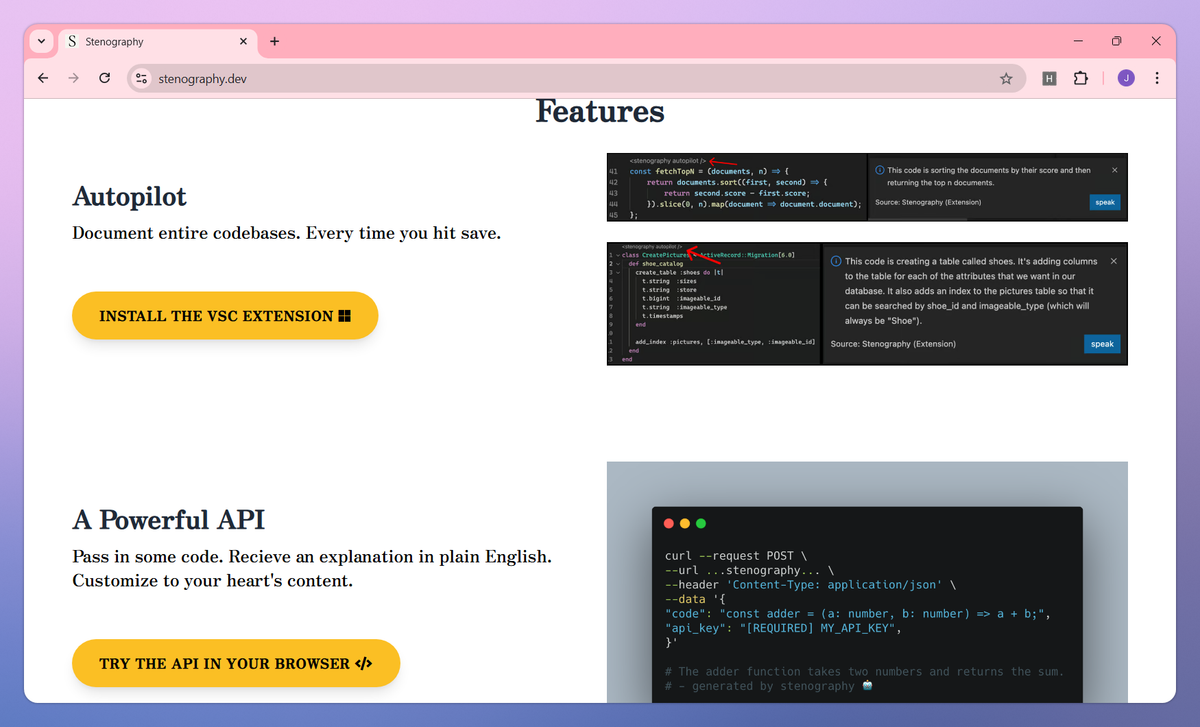
Task: Click the speak button in shoes table explanation
Action: pyautogui.click(x=1102, y=344)
